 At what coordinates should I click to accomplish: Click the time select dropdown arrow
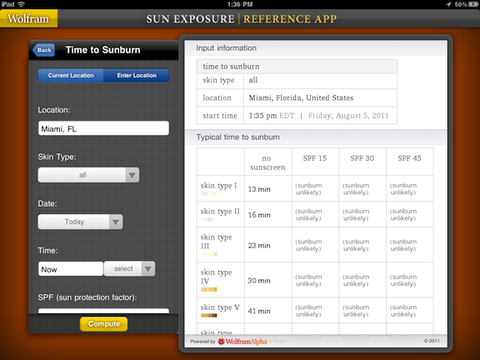coord(148,269)
